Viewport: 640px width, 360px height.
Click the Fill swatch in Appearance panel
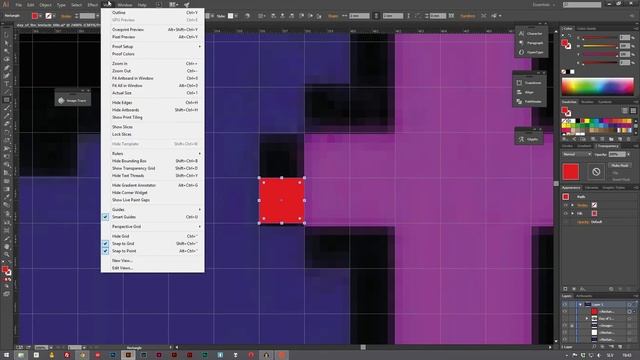tap(594, 213)
